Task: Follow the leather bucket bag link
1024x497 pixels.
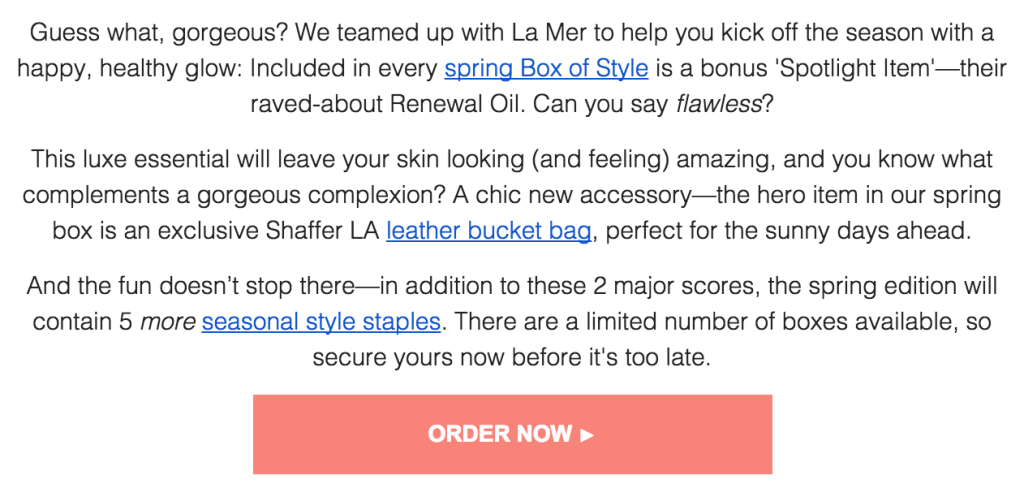Action: 488,231
